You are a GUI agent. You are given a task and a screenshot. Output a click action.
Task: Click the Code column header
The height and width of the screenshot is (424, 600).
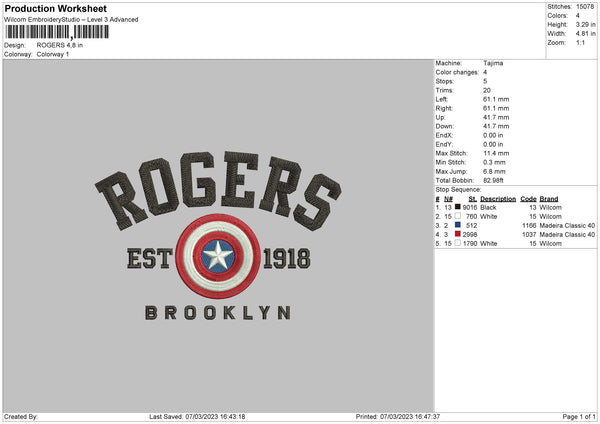pos(528,199)
